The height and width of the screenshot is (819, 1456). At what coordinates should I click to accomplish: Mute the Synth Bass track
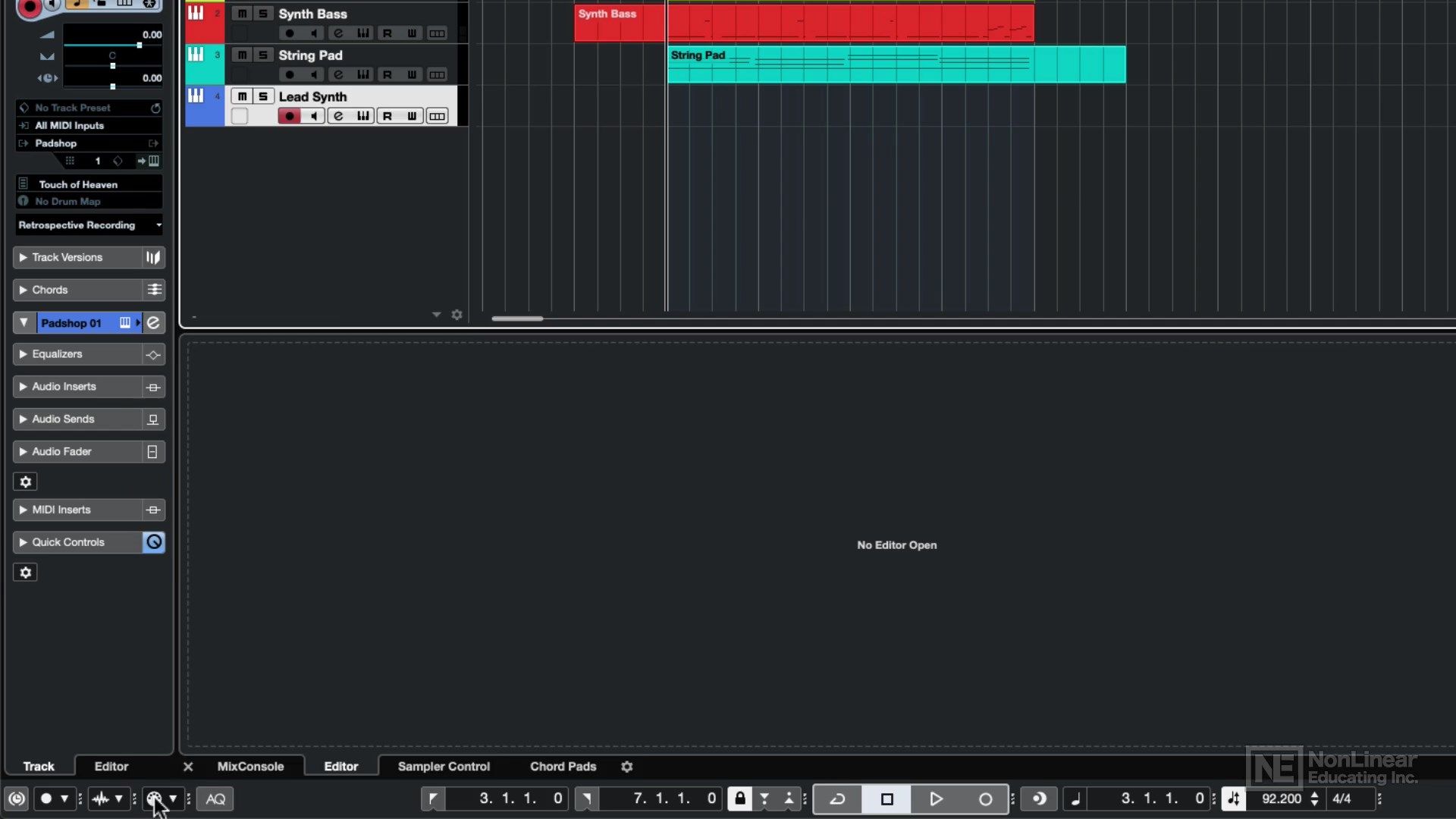pos(242,14)
